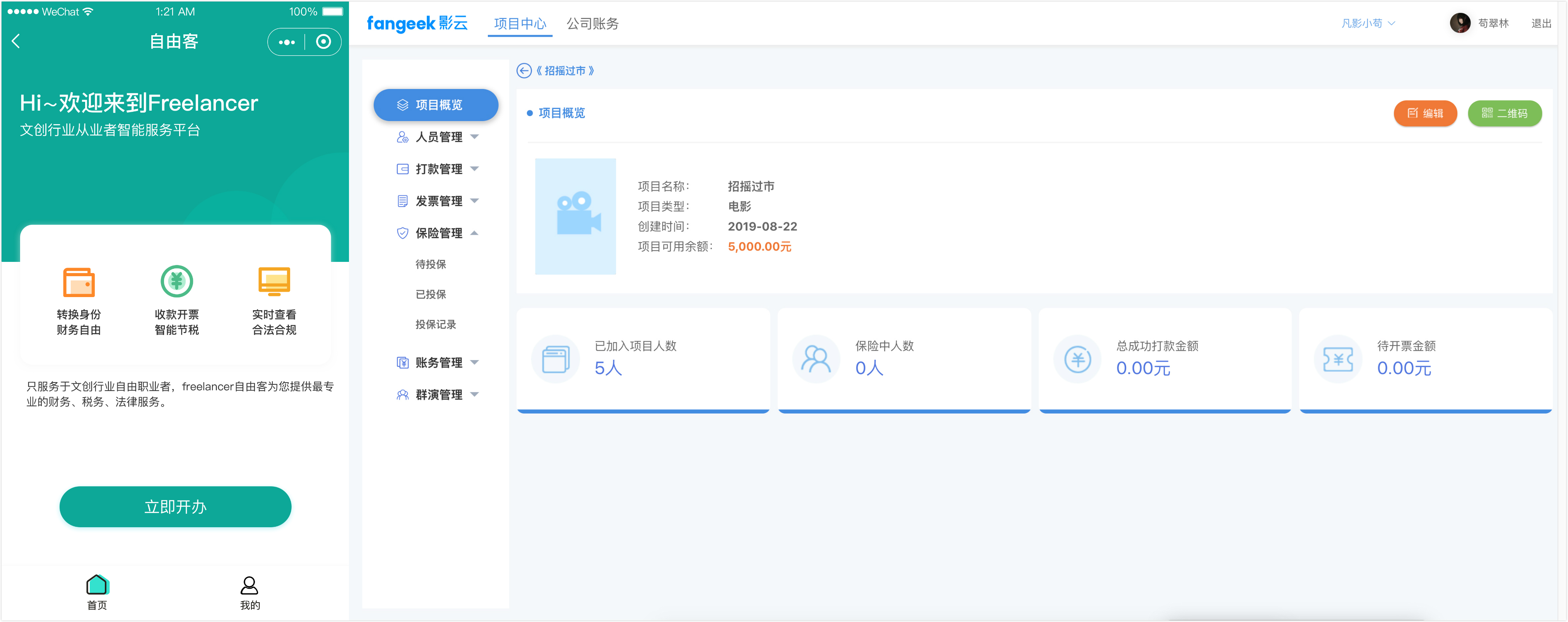The image size is (1568, 622).
Task: Click the mini-program close circle icon
Action: pos(323,41)
